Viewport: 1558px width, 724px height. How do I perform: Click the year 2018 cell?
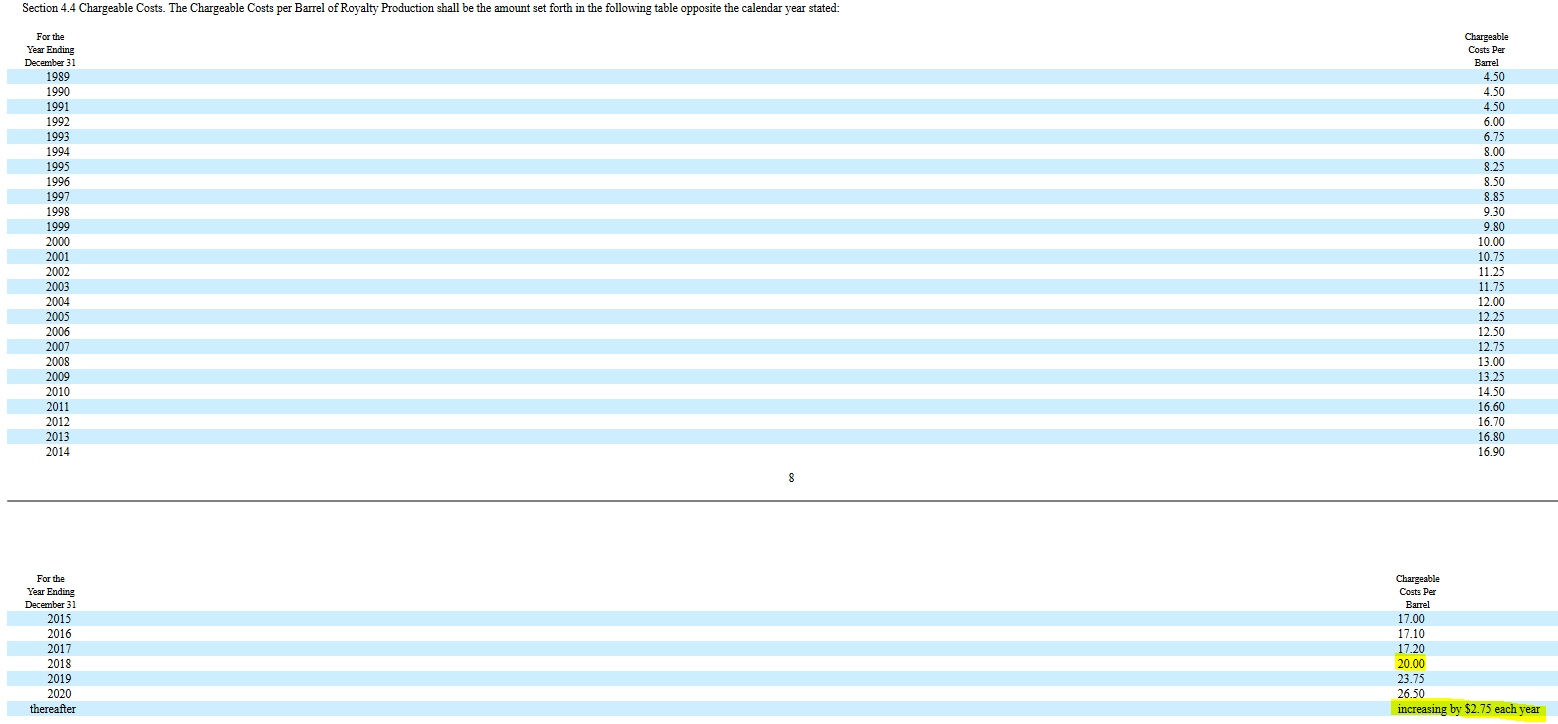58,663
